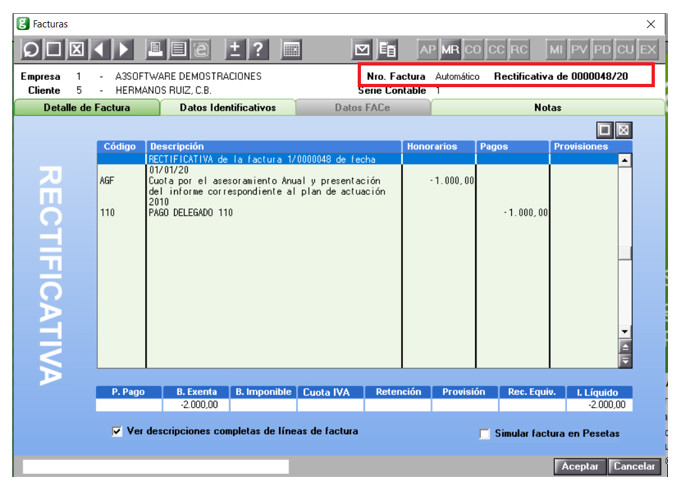Click the envelope email icon
Viewport: 676px width, 482px height.
362,49
